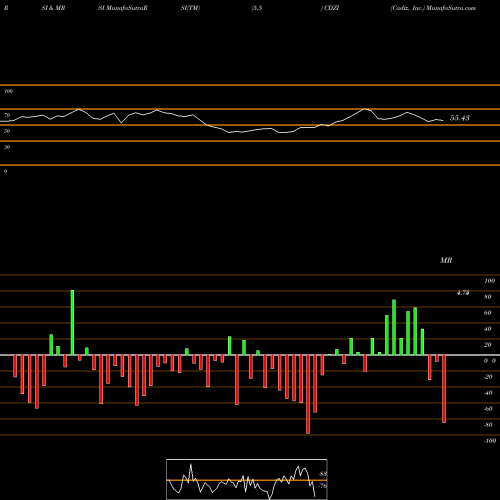Click the MR label above the bar chart
The image size is (500, 500).
[446, 260]
